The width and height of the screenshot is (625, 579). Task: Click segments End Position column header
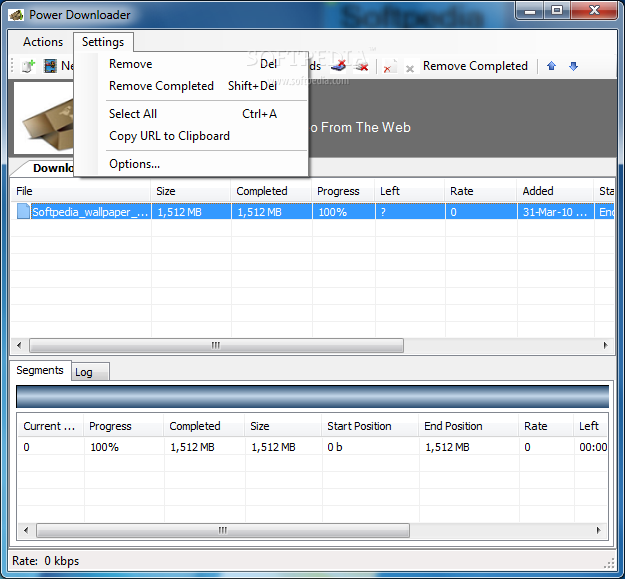click(x=469, y=426)
